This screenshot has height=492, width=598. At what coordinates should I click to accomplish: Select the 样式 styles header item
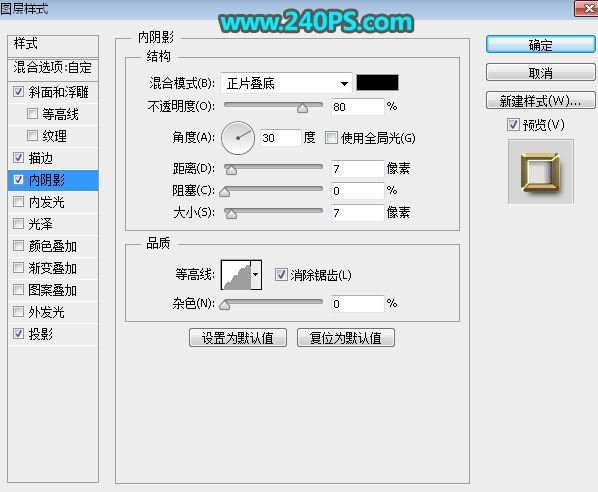(x=53, y=46)
